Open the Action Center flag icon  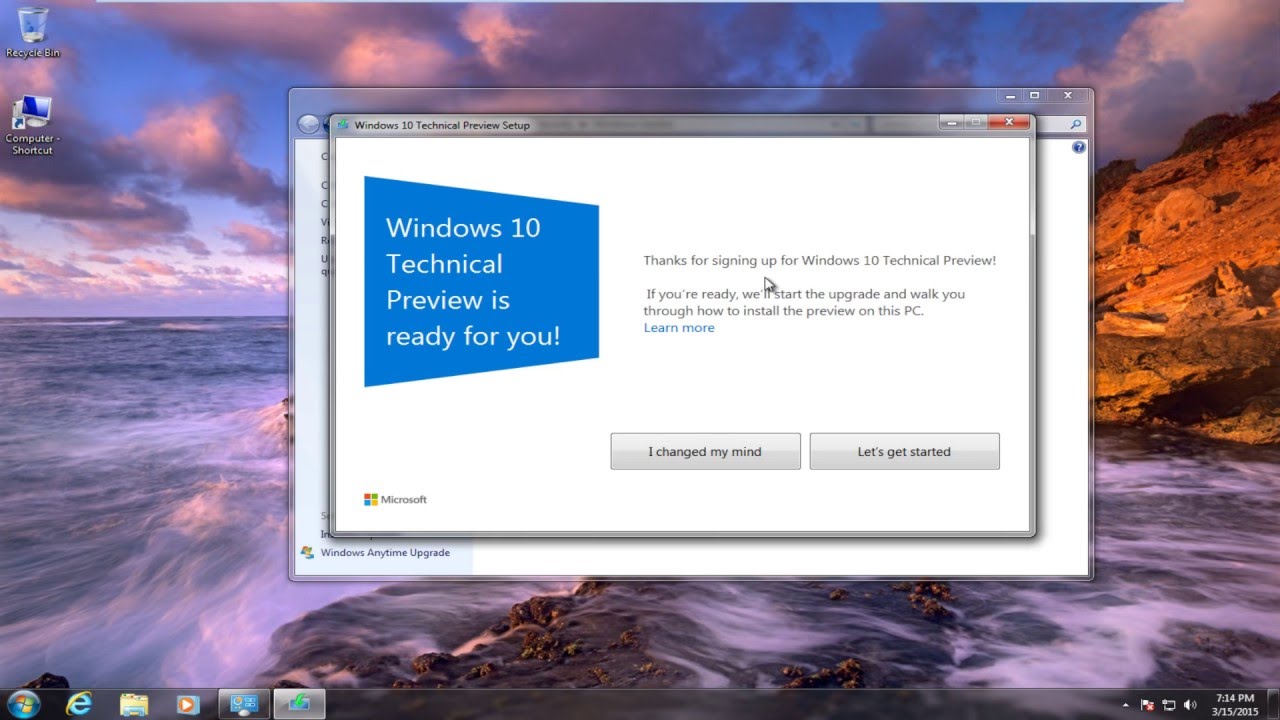coord(1148,705)
